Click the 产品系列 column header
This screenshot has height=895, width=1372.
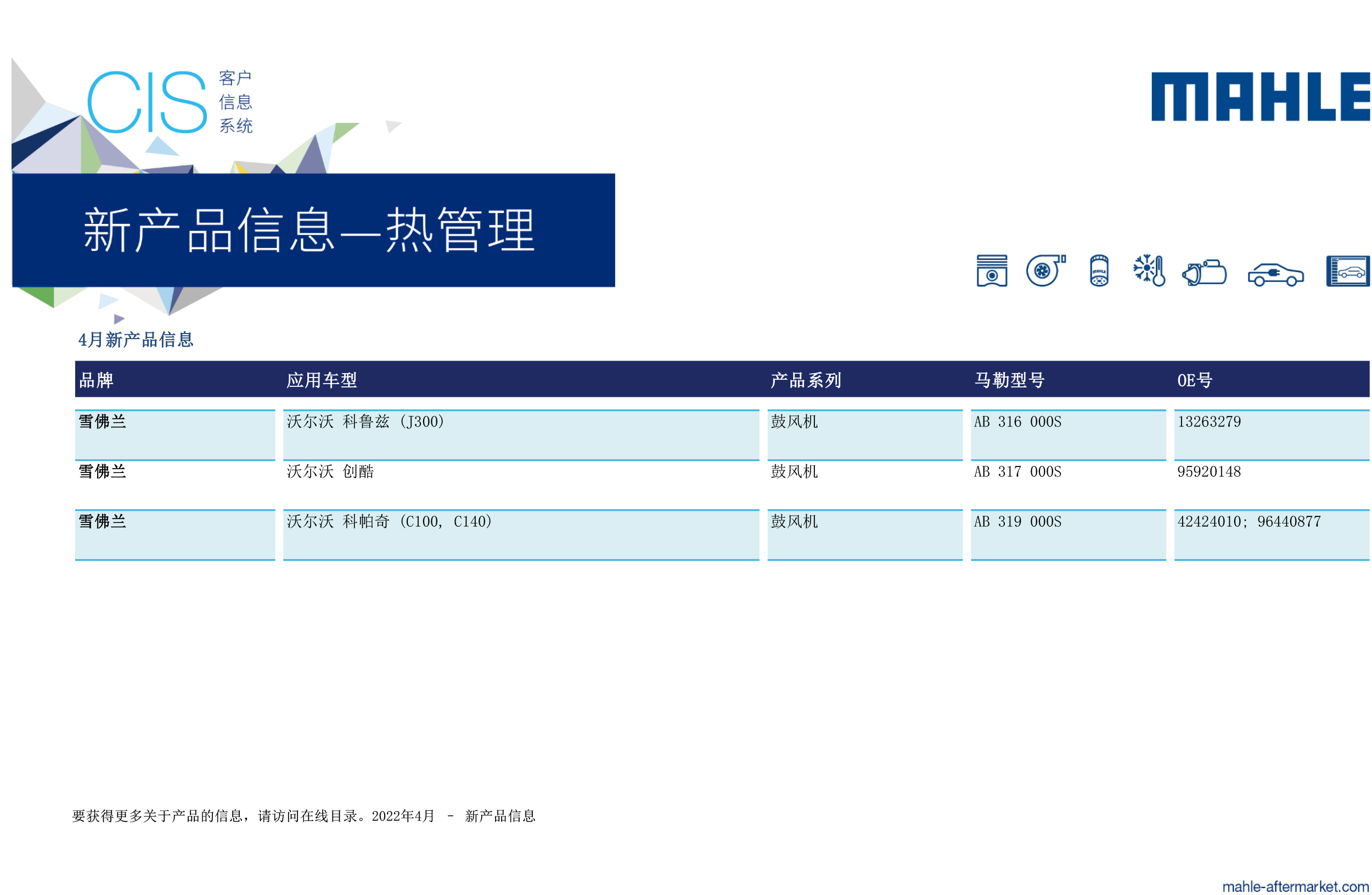pyautogui.click(x=806, y=380)
